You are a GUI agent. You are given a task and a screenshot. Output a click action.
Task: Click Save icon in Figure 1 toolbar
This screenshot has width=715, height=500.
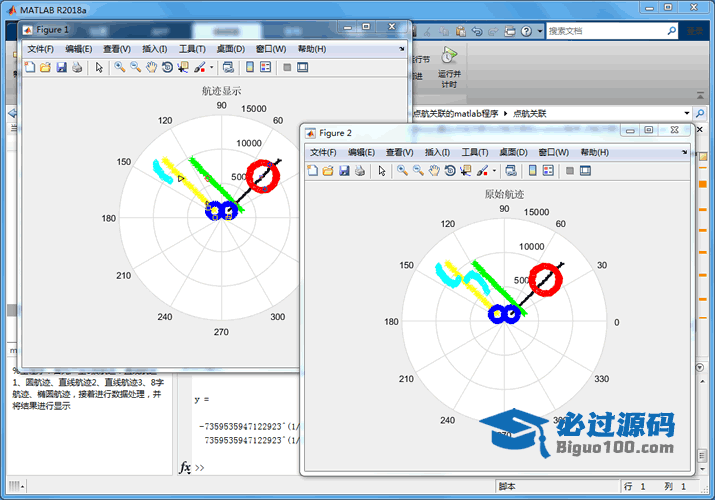[x=62, y=67]
